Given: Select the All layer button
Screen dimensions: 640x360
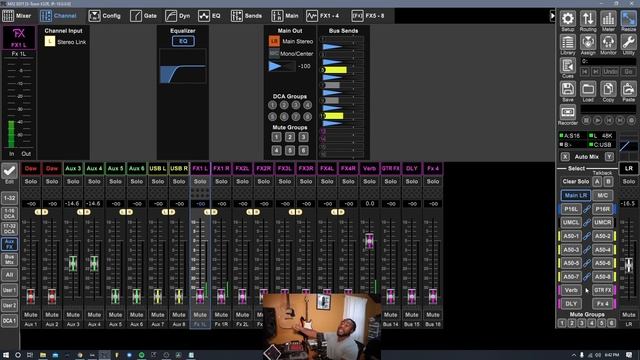Looking at the screenshot, I should (x=9, y=275).
